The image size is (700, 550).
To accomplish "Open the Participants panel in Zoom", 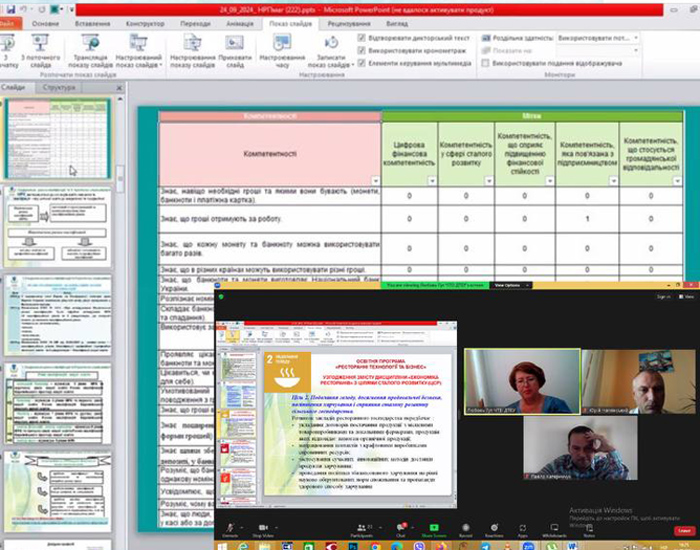I will (360, 526).
